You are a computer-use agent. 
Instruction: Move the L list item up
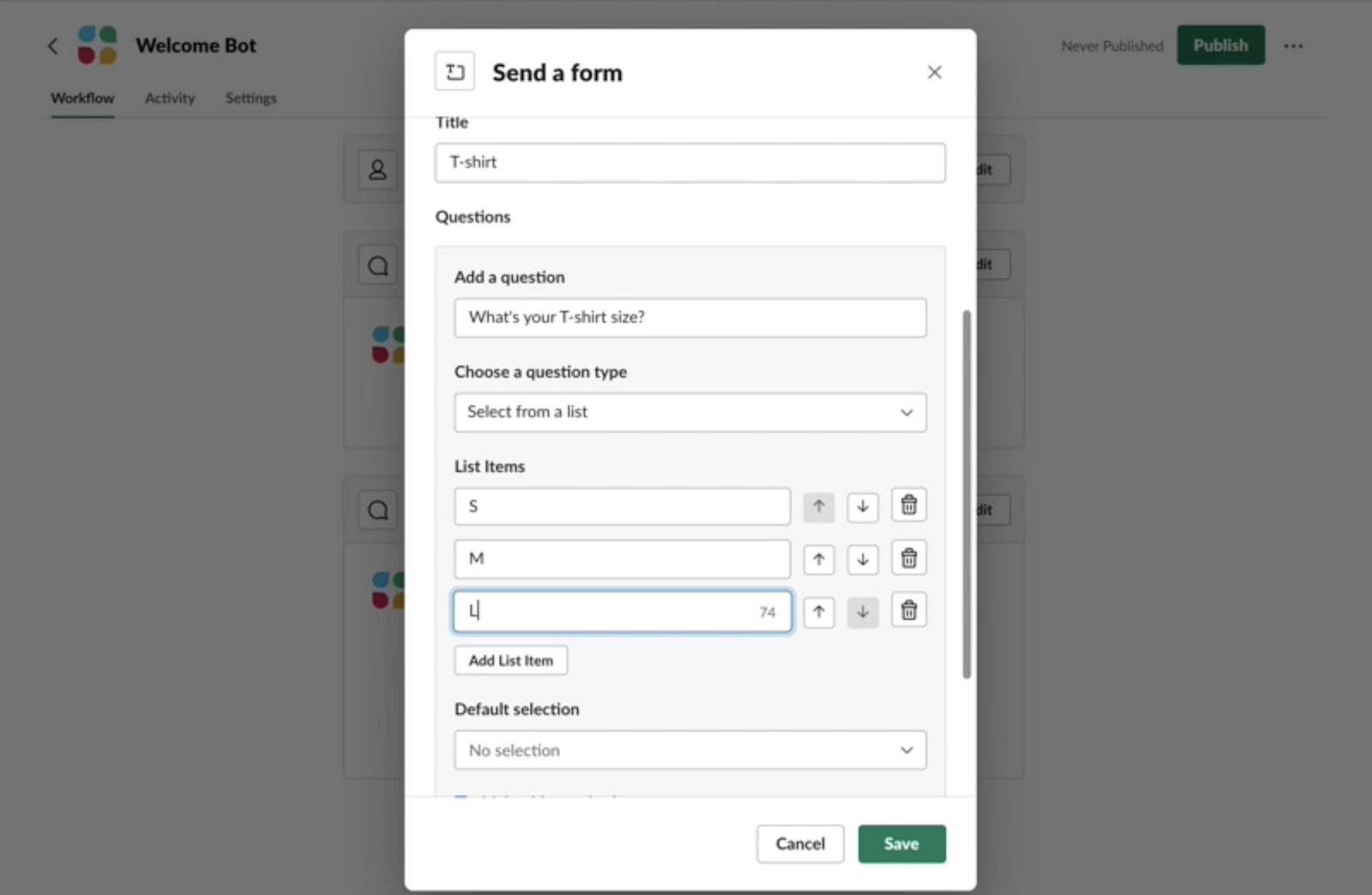(x=819, y=612)
